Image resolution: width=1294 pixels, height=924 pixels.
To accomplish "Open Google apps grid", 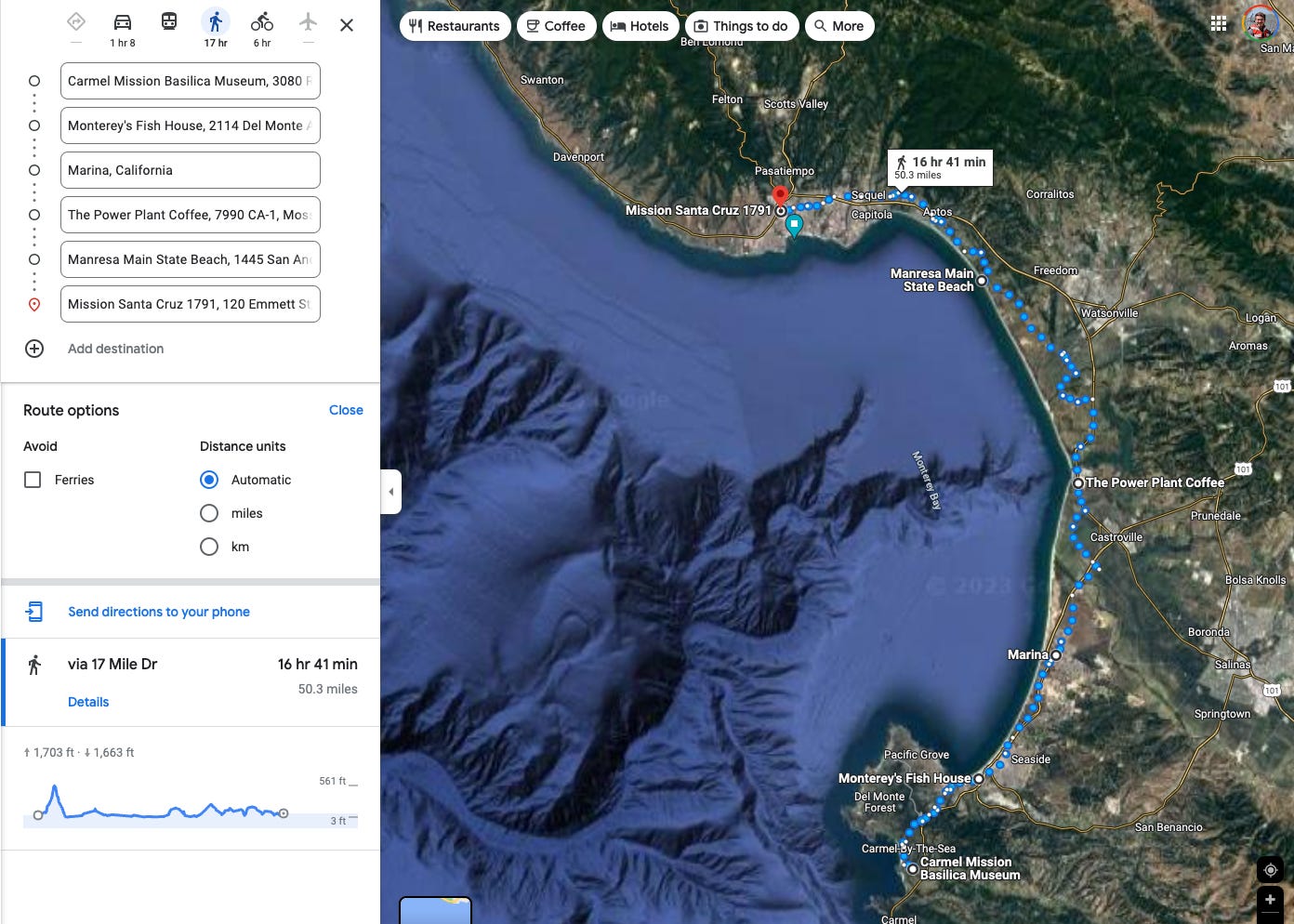I will tap(1219, 24).
